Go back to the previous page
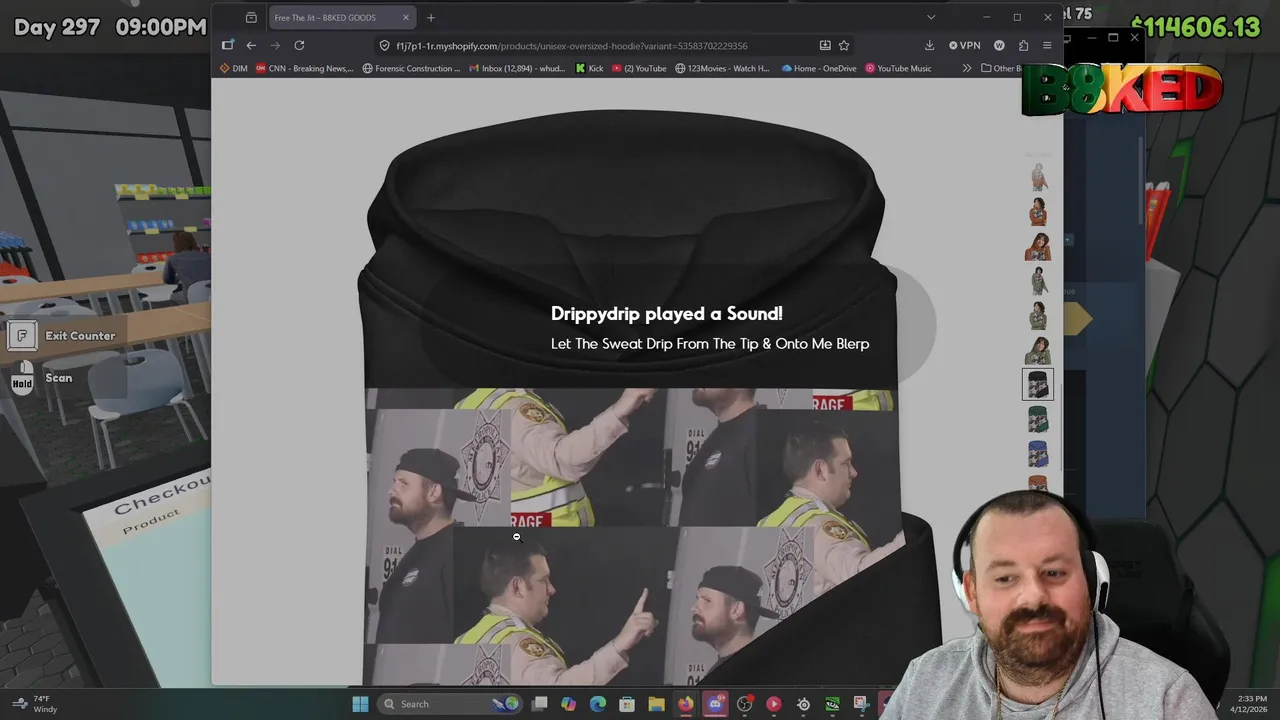1280x720 pixels. click(x=251, y=45)
